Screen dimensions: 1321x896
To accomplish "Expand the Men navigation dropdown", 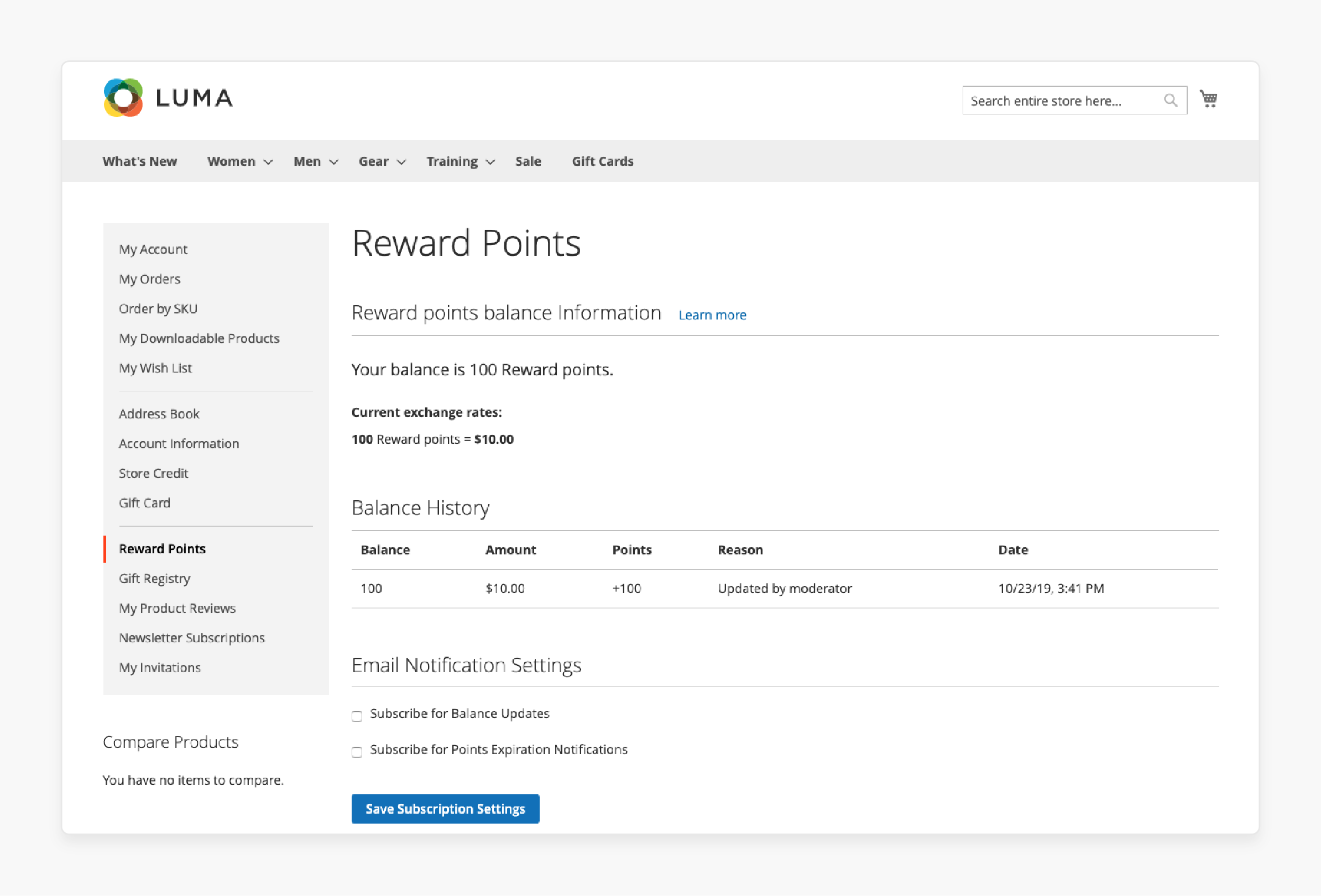I will [x=314, y=161].
